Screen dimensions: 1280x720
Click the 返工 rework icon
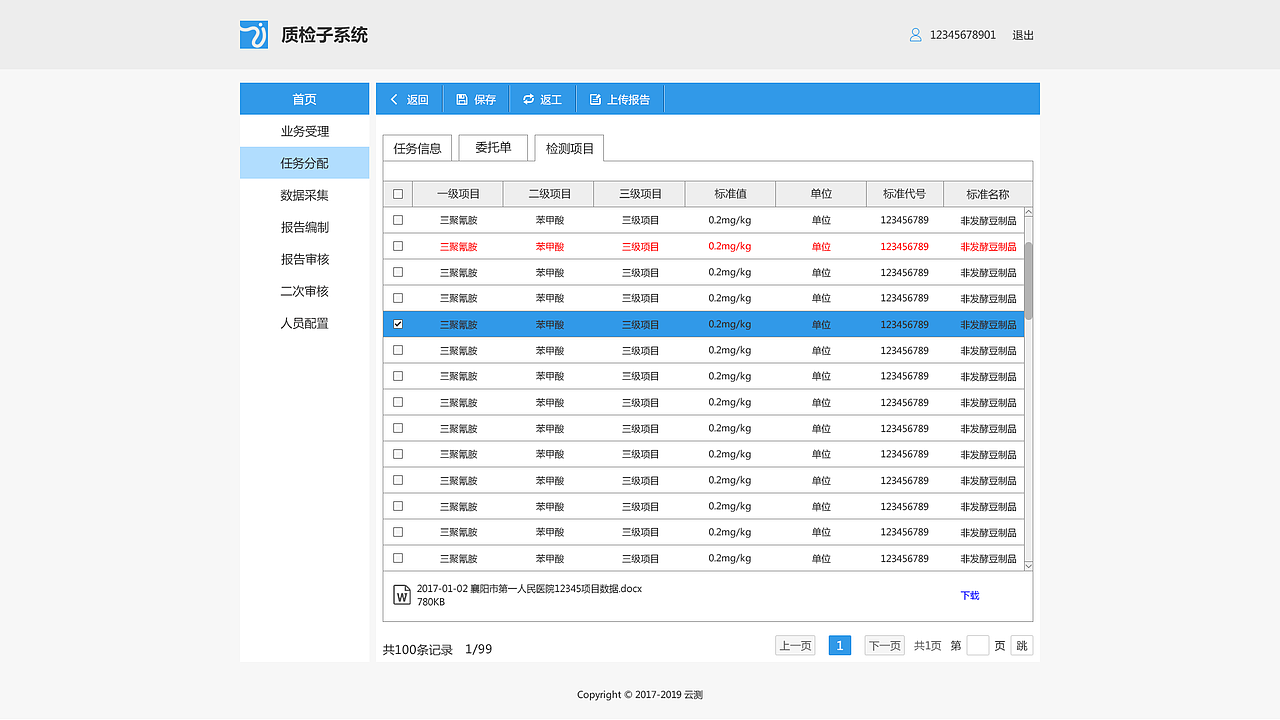[529, 99]
